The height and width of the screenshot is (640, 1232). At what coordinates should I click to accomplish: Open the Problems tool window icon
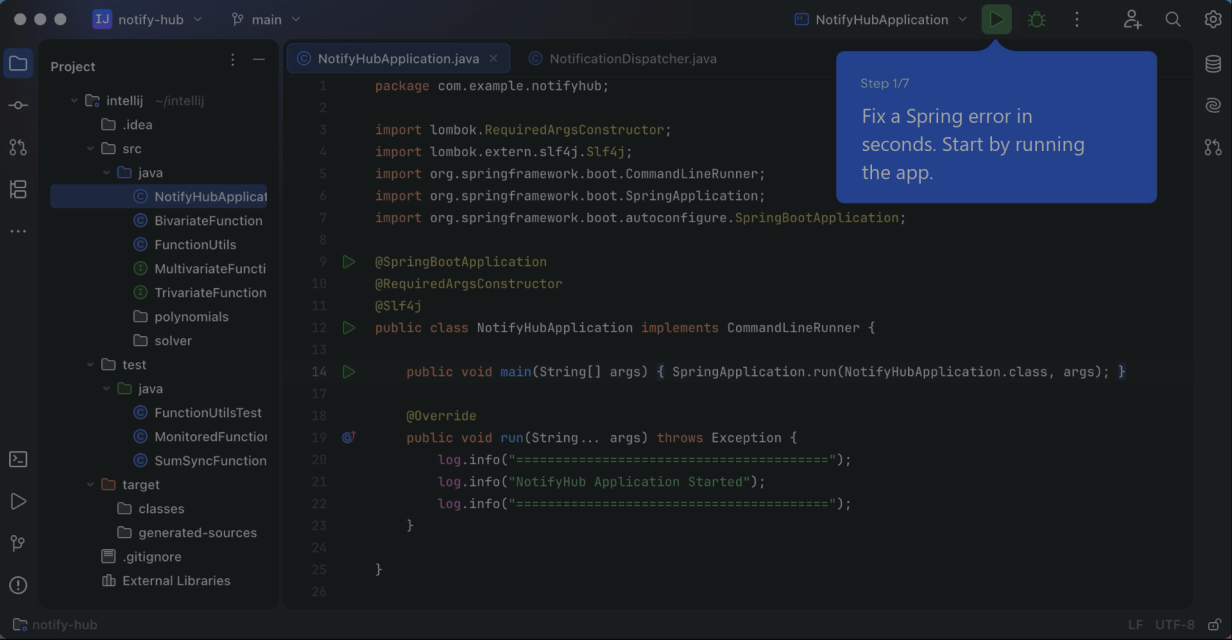(x=18, y=585)
